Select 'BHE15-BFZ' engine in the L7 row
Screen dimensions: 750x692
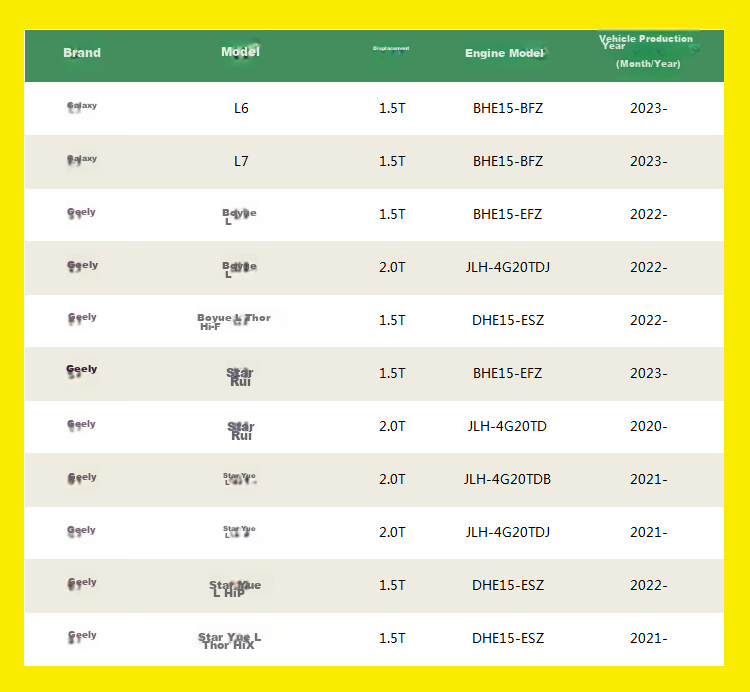(x=508, y=162)
